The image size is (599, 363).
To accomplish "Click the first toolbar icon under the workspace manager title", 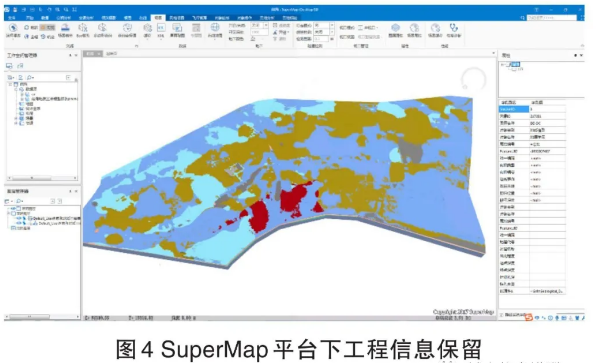I will pos(9,66).
